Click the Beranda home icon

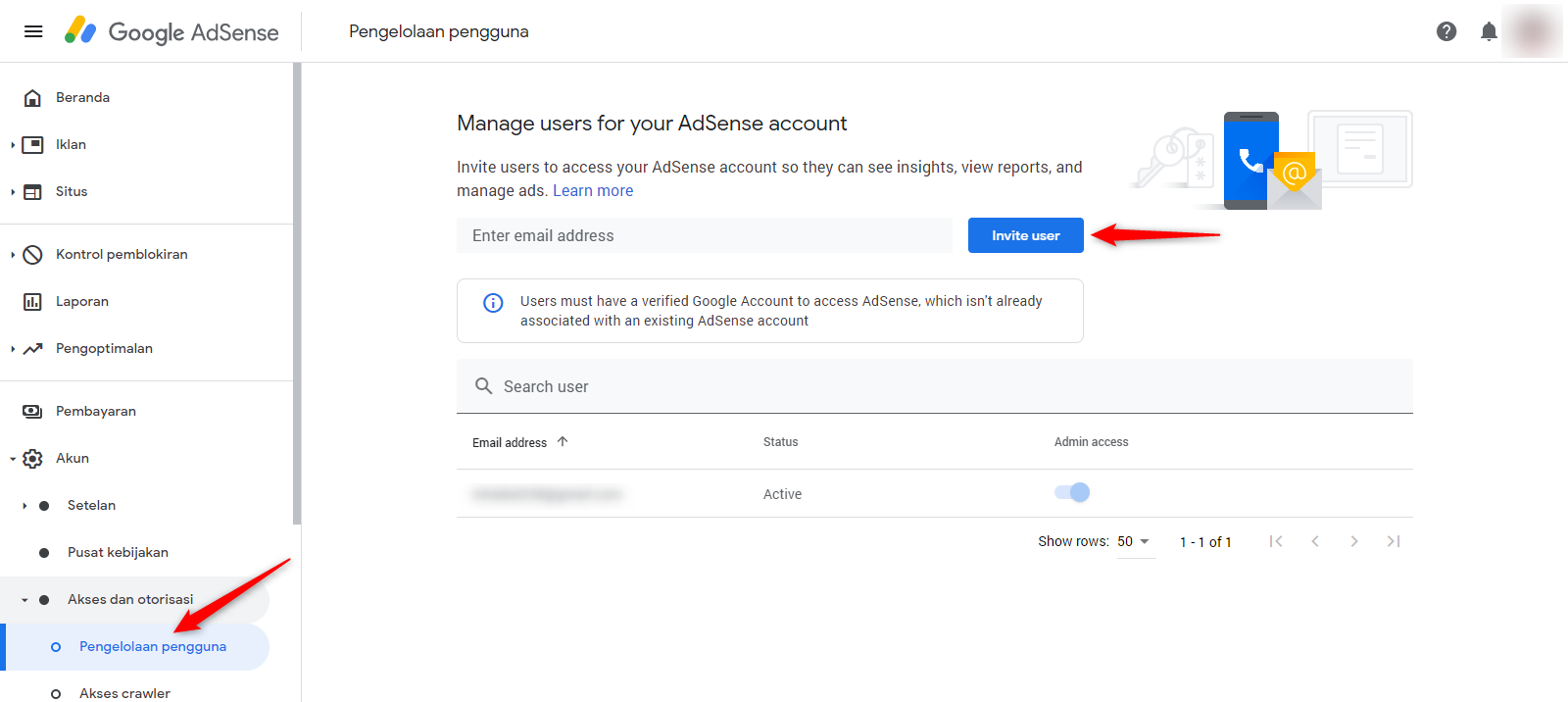point(32,98)
